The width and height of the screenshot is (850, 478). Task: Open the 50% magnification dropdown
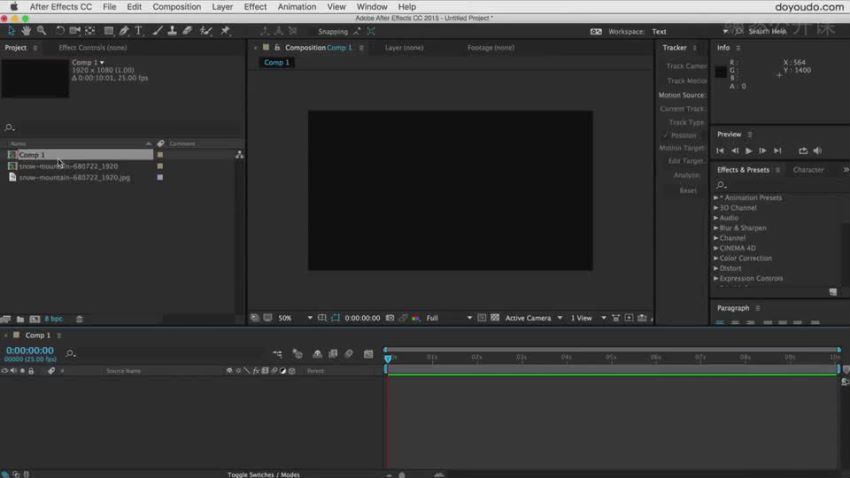tap(295, 318)
